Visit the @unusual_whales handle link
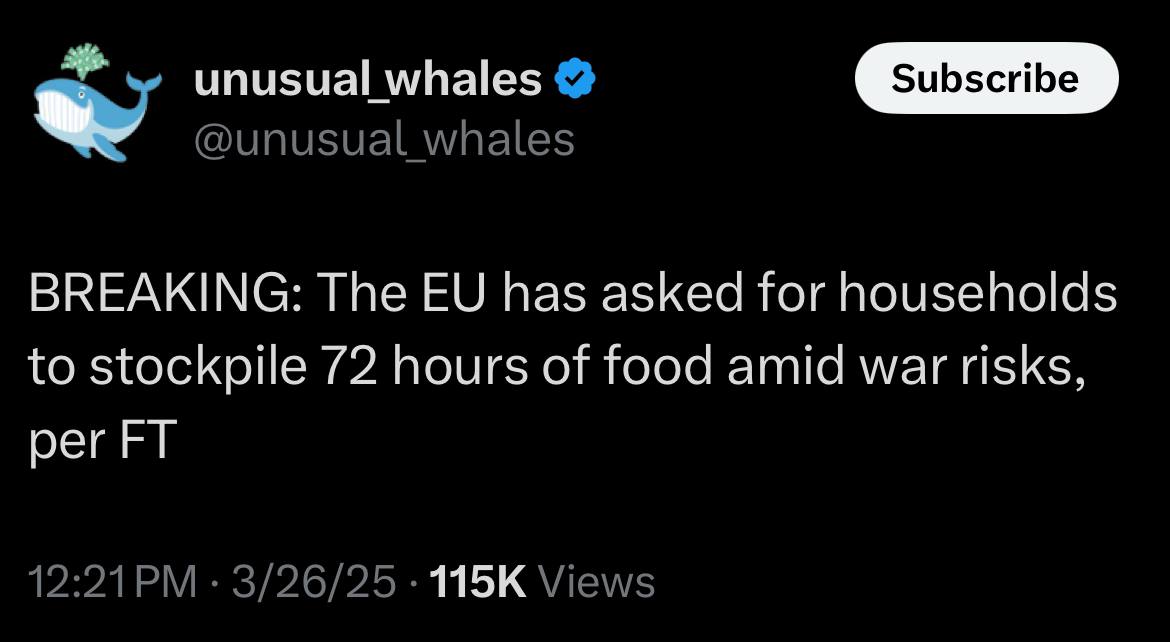The width and height of the screenshot is (1170, 642). point(384,140)
